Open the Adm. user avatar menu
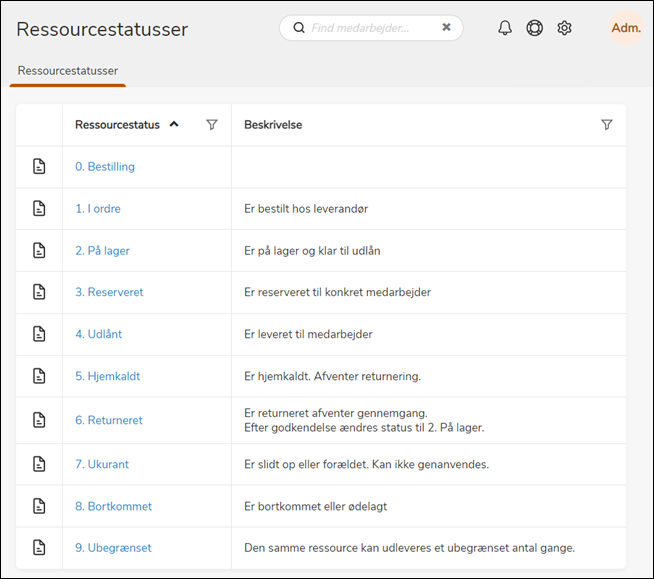This screenshot has width=654, height=579. click(x=626, y=28)
